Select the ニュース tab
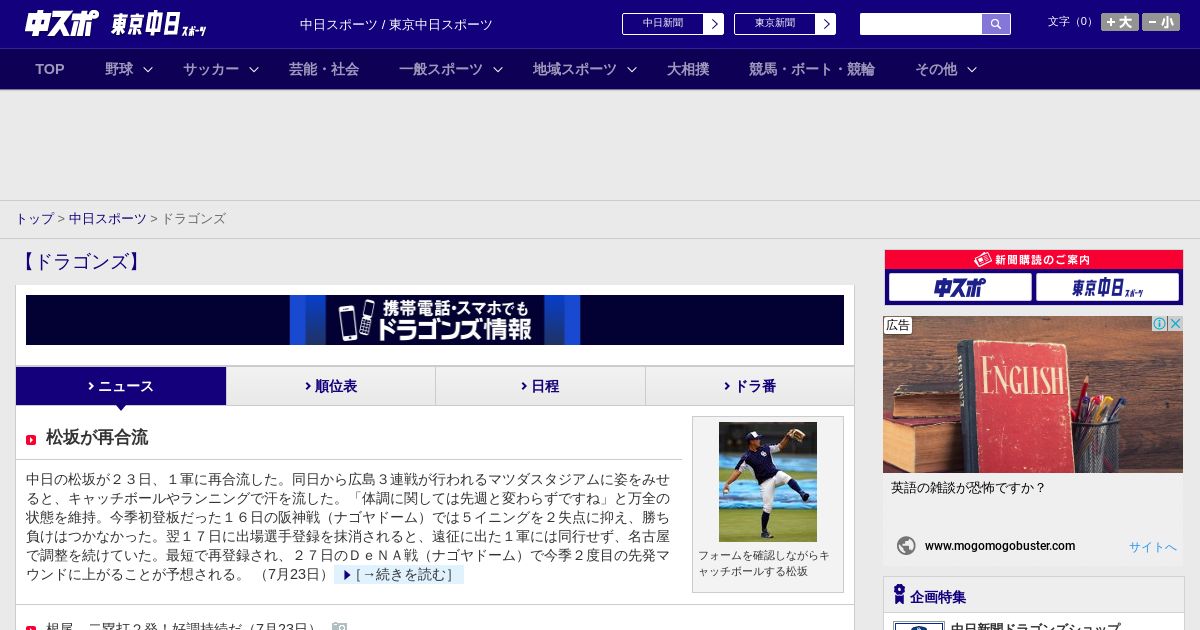The image size is (1200, 630). 121,386
